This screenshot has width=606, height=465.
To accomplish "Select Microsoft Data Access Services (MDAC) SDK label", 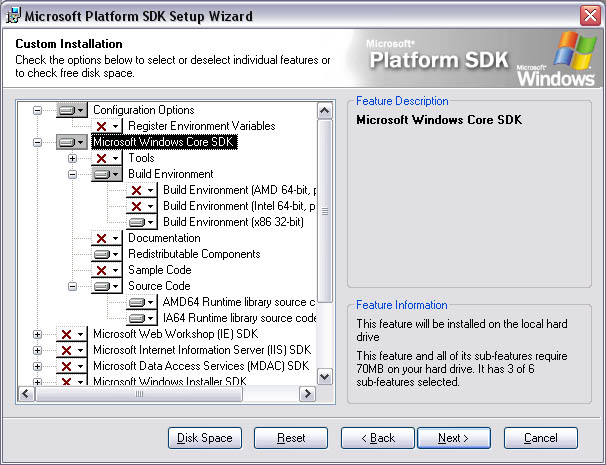I will (201, 366).
